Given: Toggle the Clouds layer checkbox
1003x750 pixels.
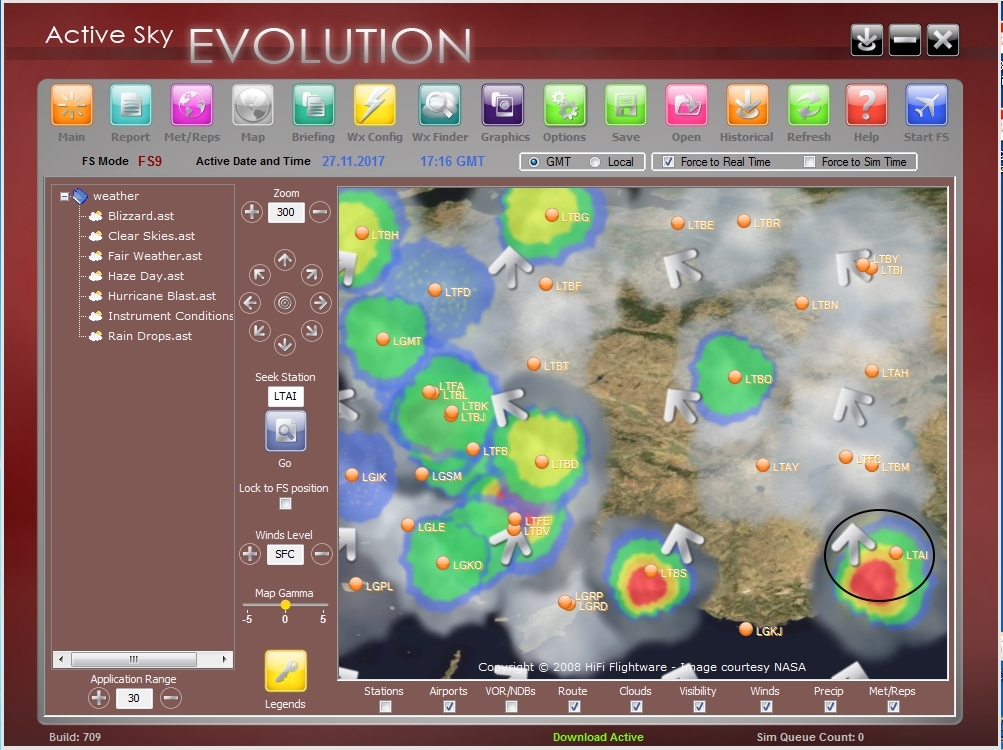Looking at the screenshot, I should pyautogui.click(x=636, y=706).
